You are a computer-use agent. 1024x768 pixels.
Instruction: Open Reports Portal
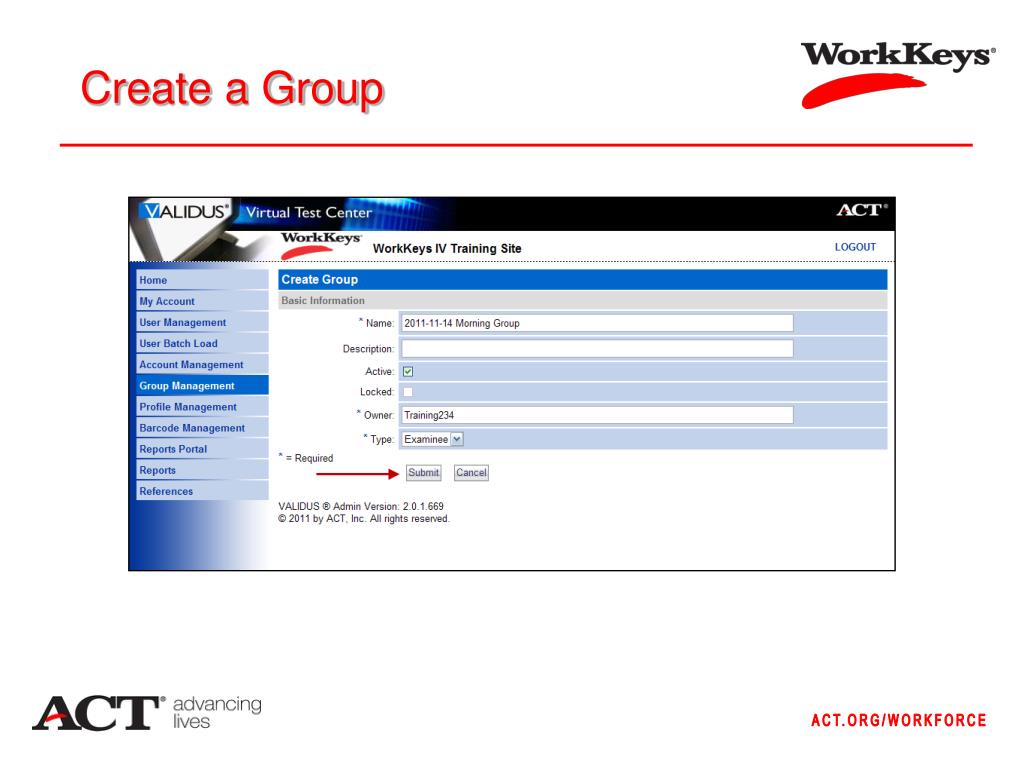tap(202, 449)
